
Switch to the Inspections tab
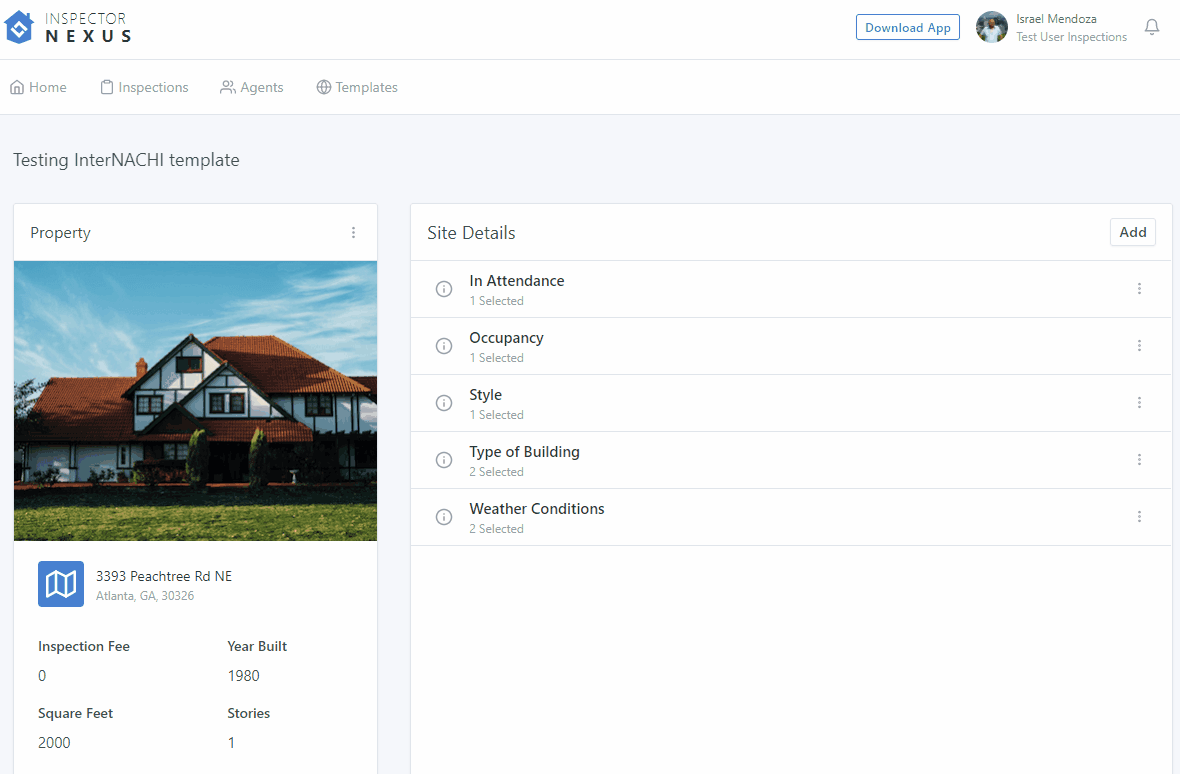point(144,87)
